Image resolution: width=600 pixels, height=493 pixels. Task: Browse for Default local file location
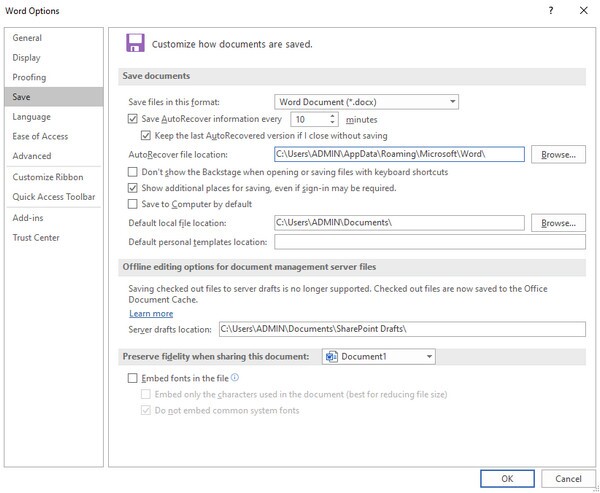coord(557,222)
